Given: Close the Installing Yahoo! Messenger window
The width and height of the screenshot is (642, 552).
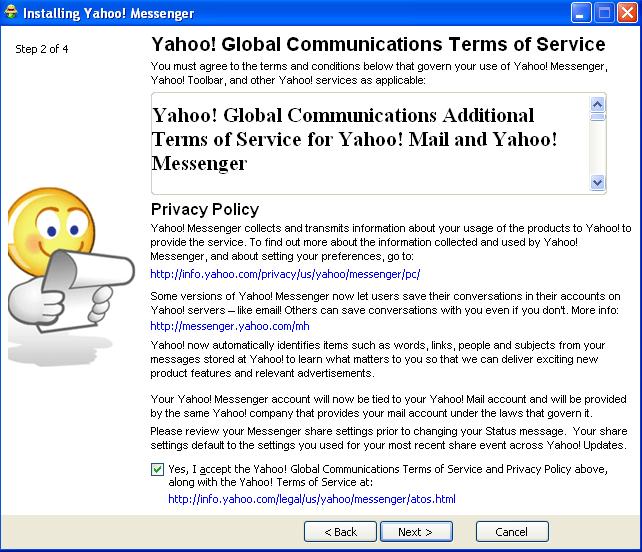Looking at the screenshot, I should coord(627,13).
